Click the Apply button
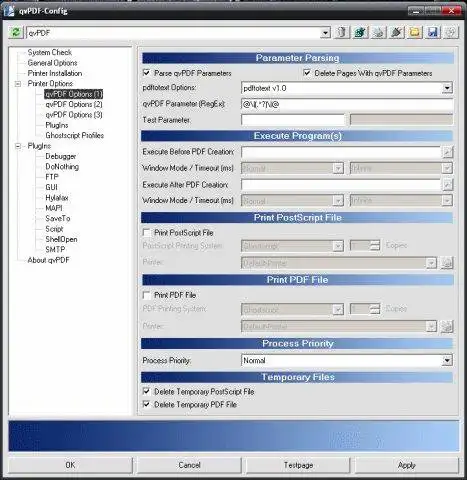Viewport: 467px width, 480px height. coord(407,465)
